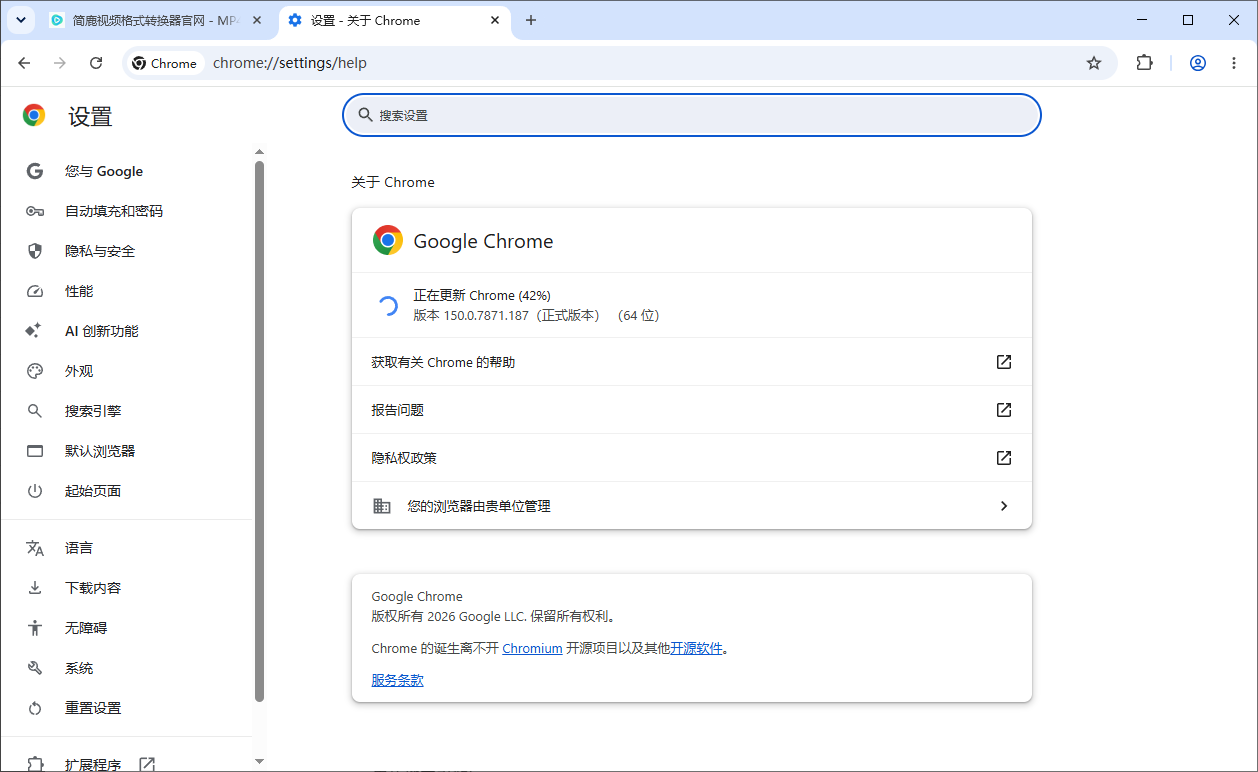
Task: Click the 重置设置 reset icon
Action: 35,708
